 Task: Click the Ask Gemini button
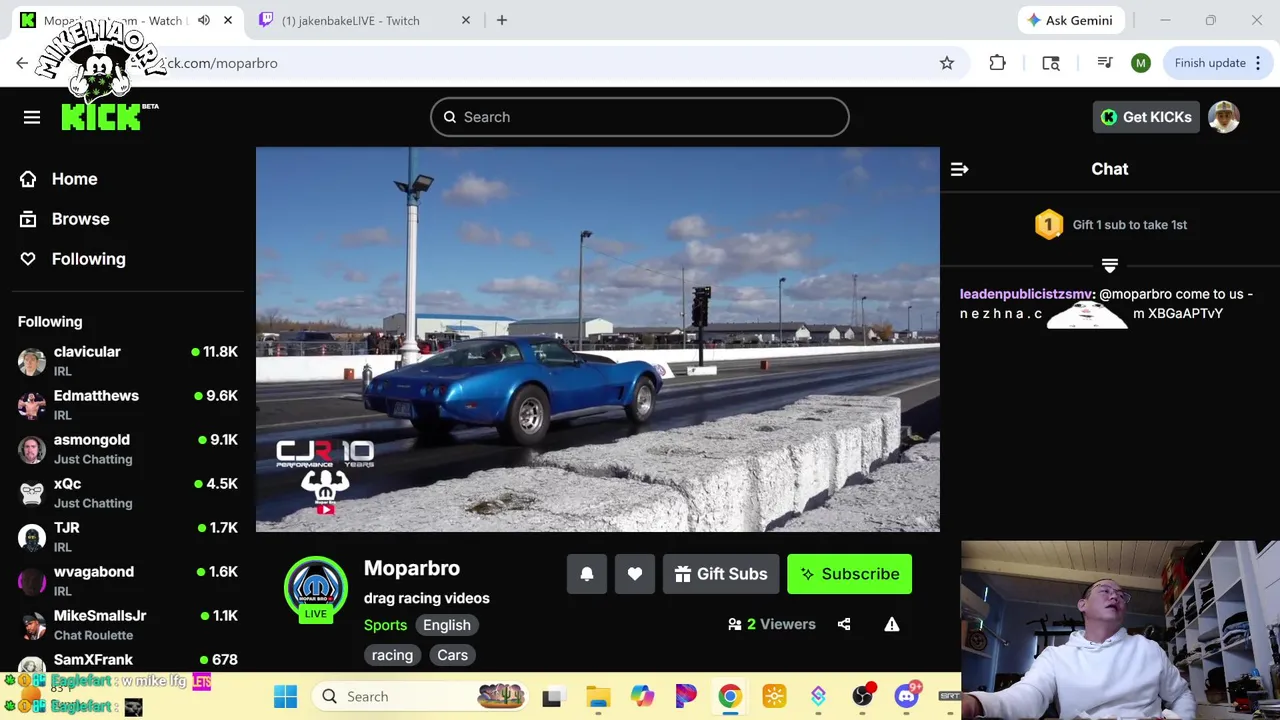pyautogui.click(x=1071, y=20)
